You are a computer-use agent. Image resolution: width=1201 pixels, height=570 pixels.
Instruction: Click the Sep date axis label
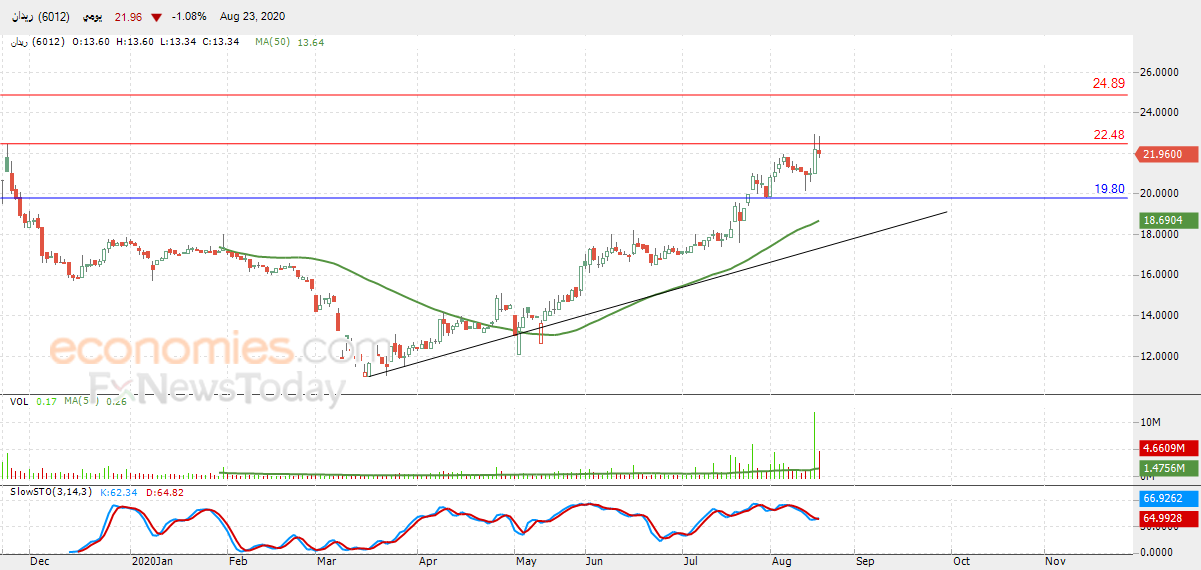(x=865, y=562)
